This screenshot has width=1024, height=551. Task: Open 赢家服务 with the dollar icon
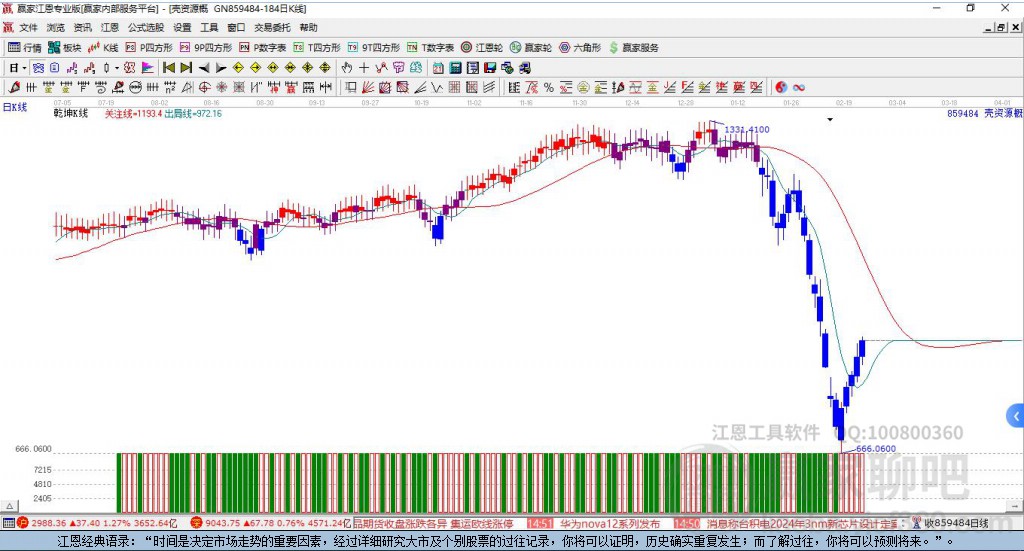[x=633, y=48]
